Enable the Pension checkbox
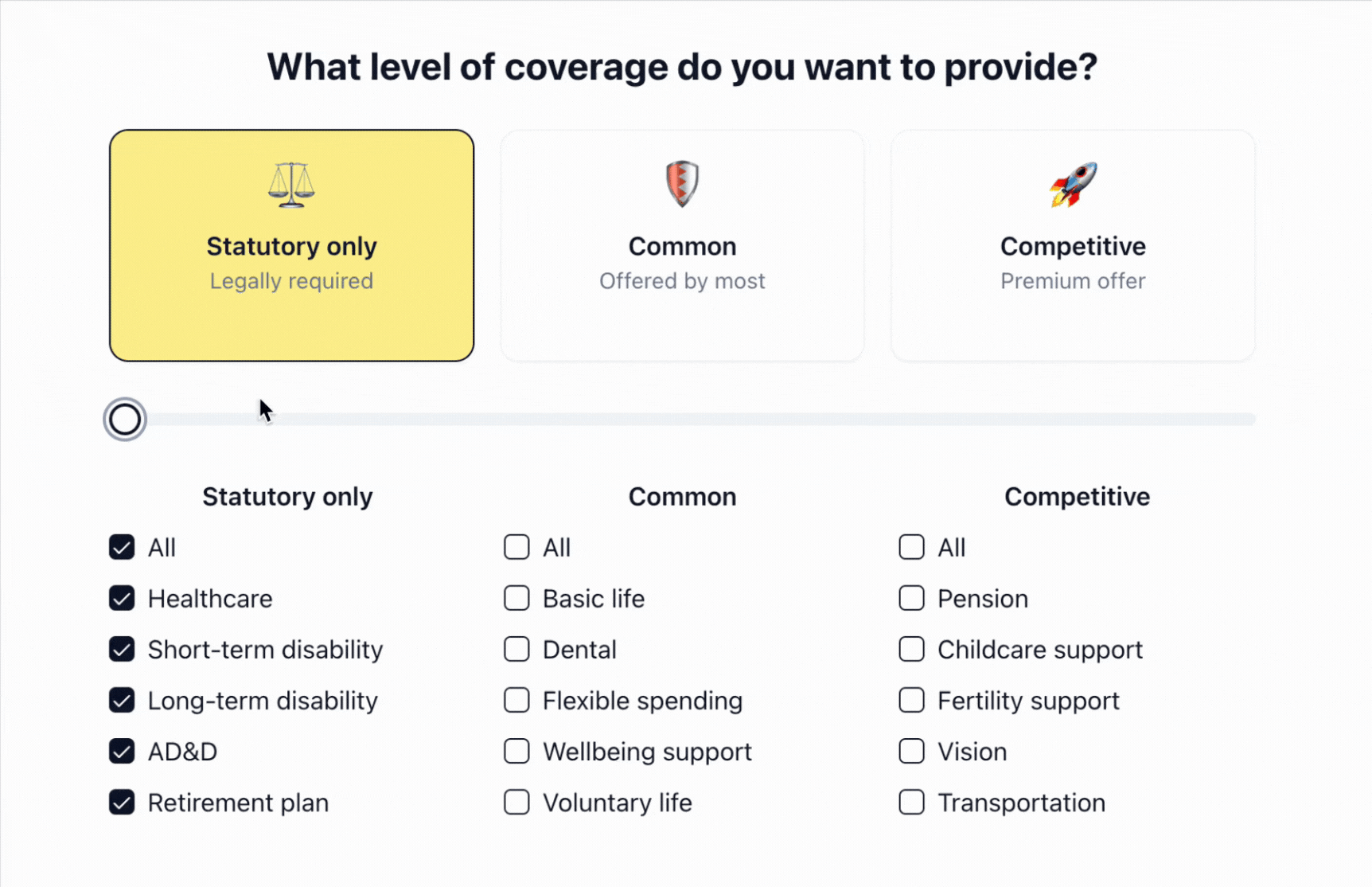Screen dimensions: 1372x887 coord(911,599)
